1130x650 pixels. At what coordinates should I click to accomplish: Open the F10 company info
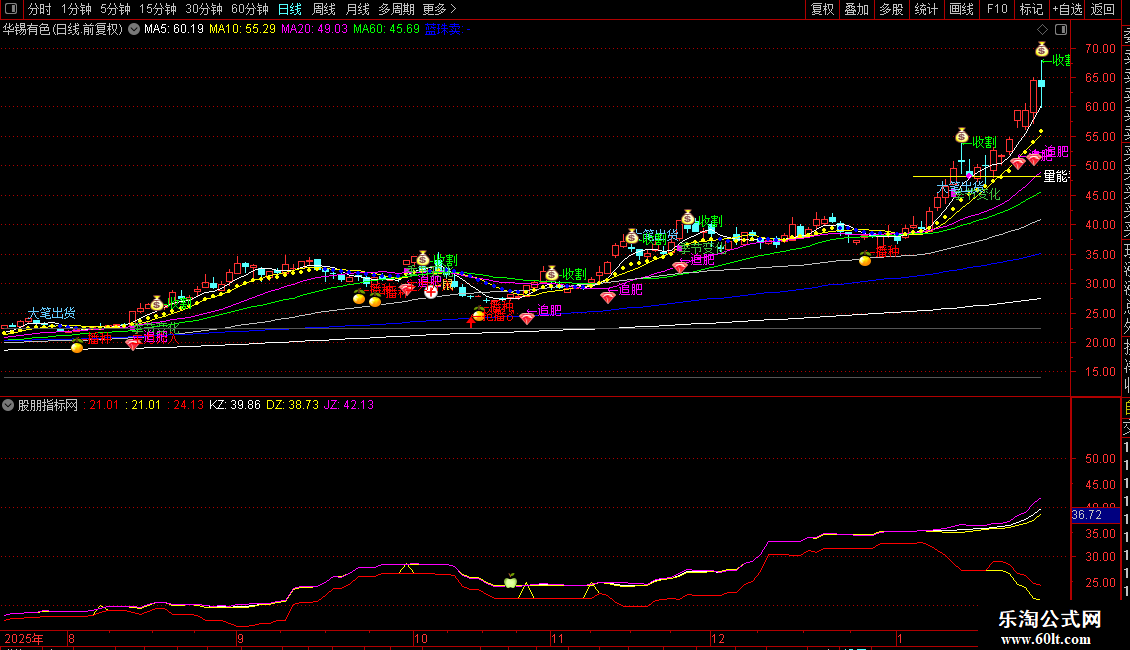click(997, 9)
